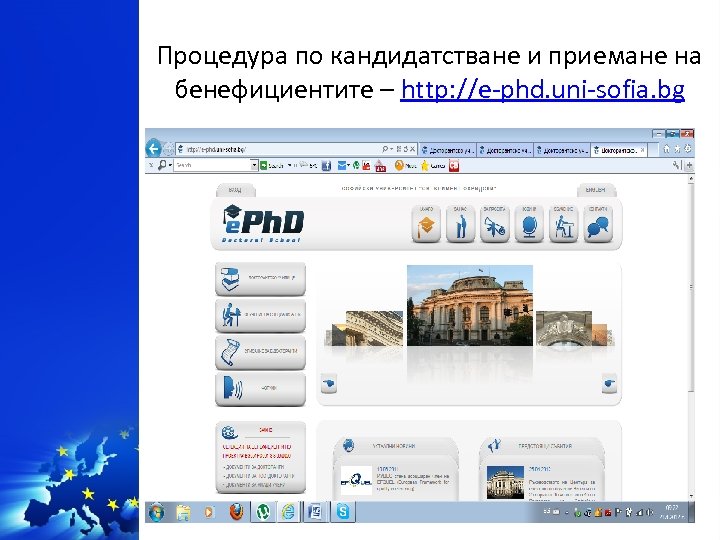Open the orange graduation cap nav button
This screenshot has width=720, height=540.
click(x=426, y=223)
